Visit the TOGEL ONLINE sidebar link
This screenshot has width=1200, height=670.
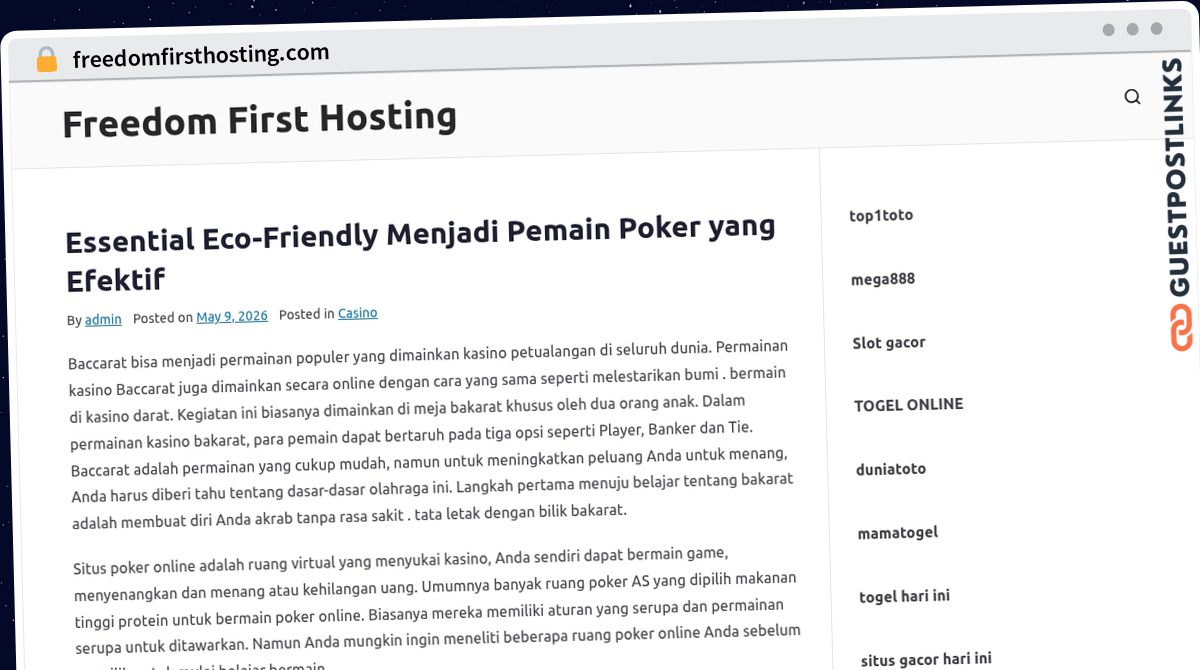click(909, 405)
